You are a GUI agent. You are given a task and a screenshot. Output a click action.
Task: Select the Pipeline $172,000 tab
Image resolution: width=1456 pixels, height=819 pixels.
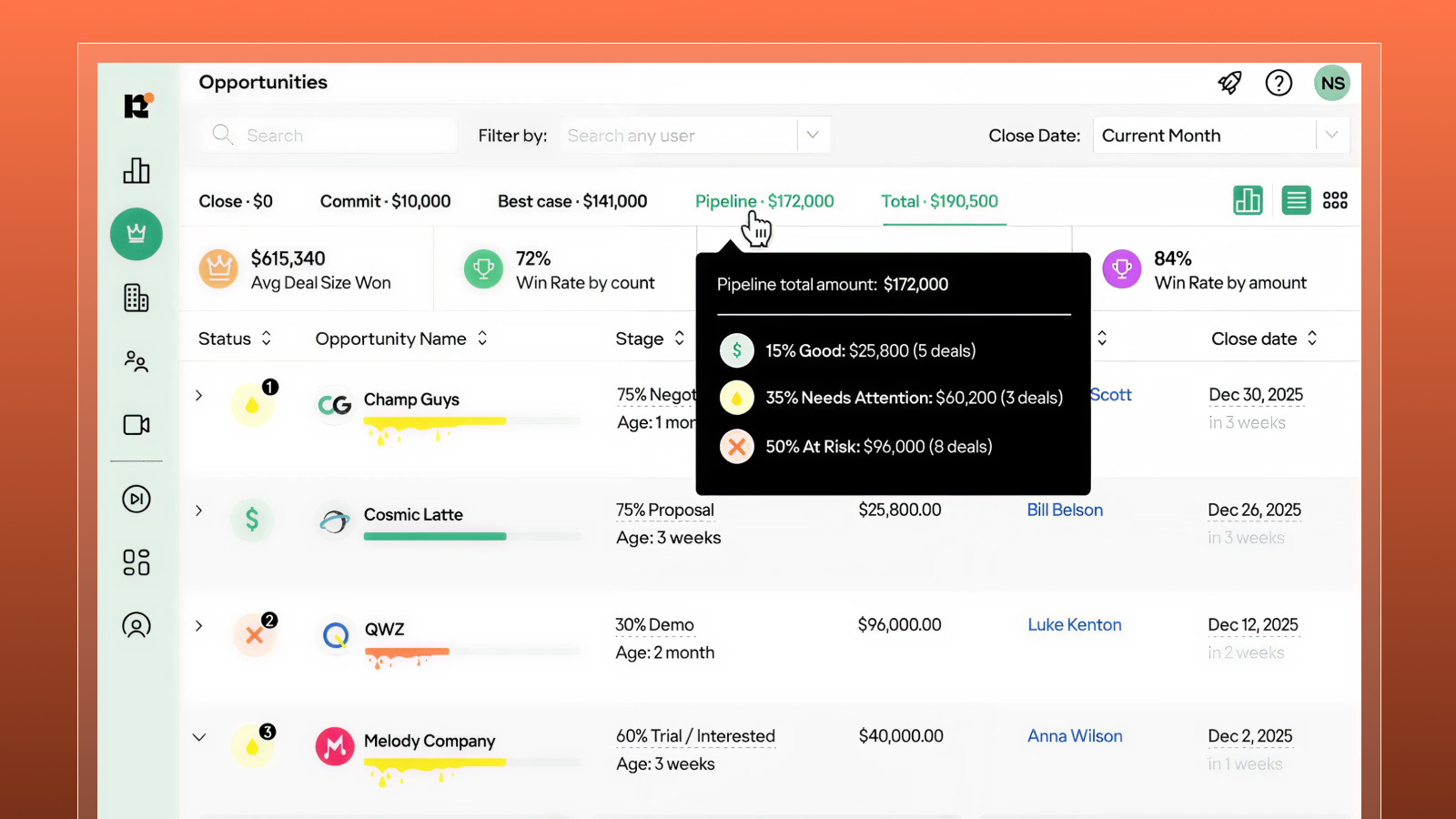coord(763,200)
